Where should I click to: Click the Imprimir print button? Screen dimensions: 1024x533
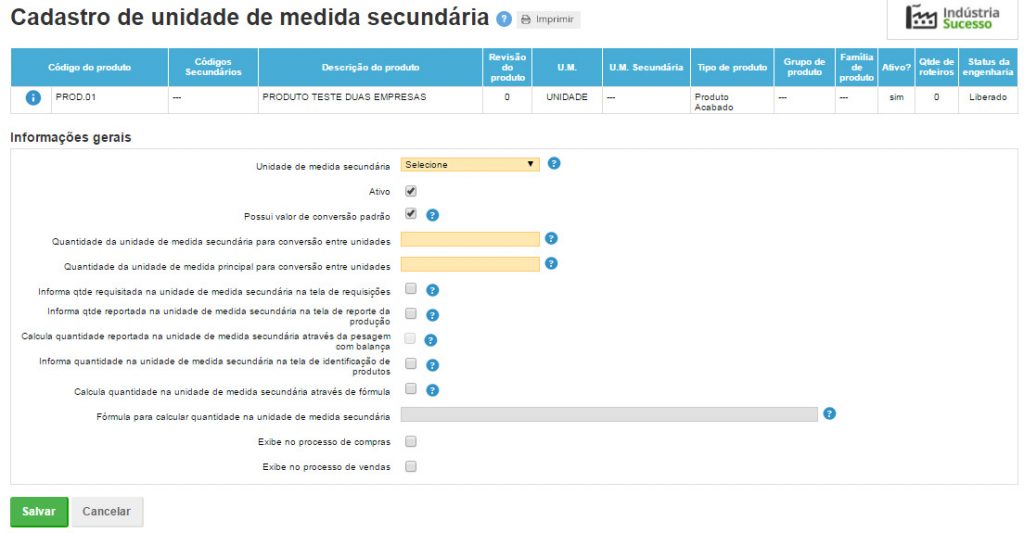tap(548, 20)
